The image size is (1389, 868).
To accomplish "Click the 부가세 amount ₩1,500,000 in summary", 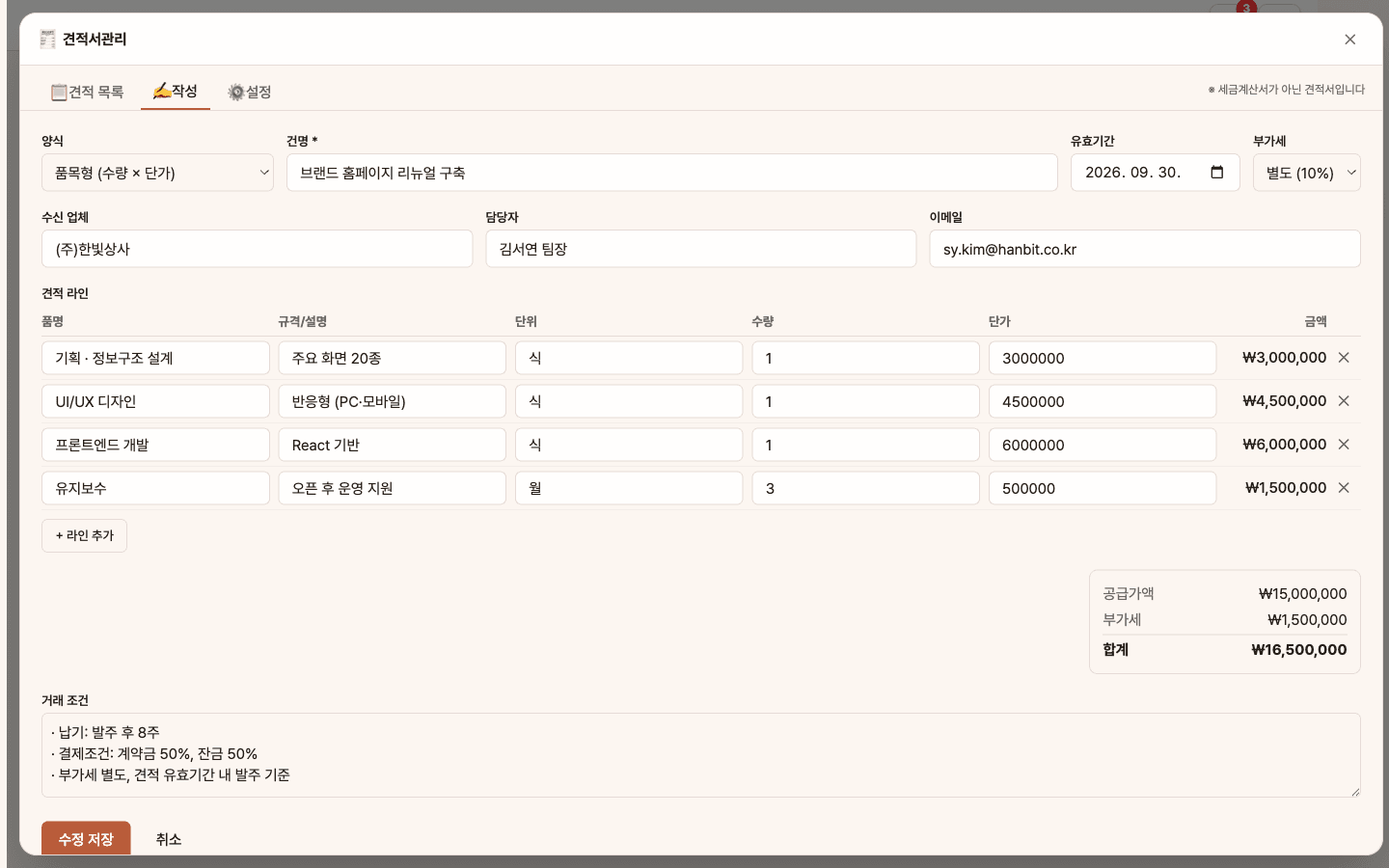I will pos(1307,620).
